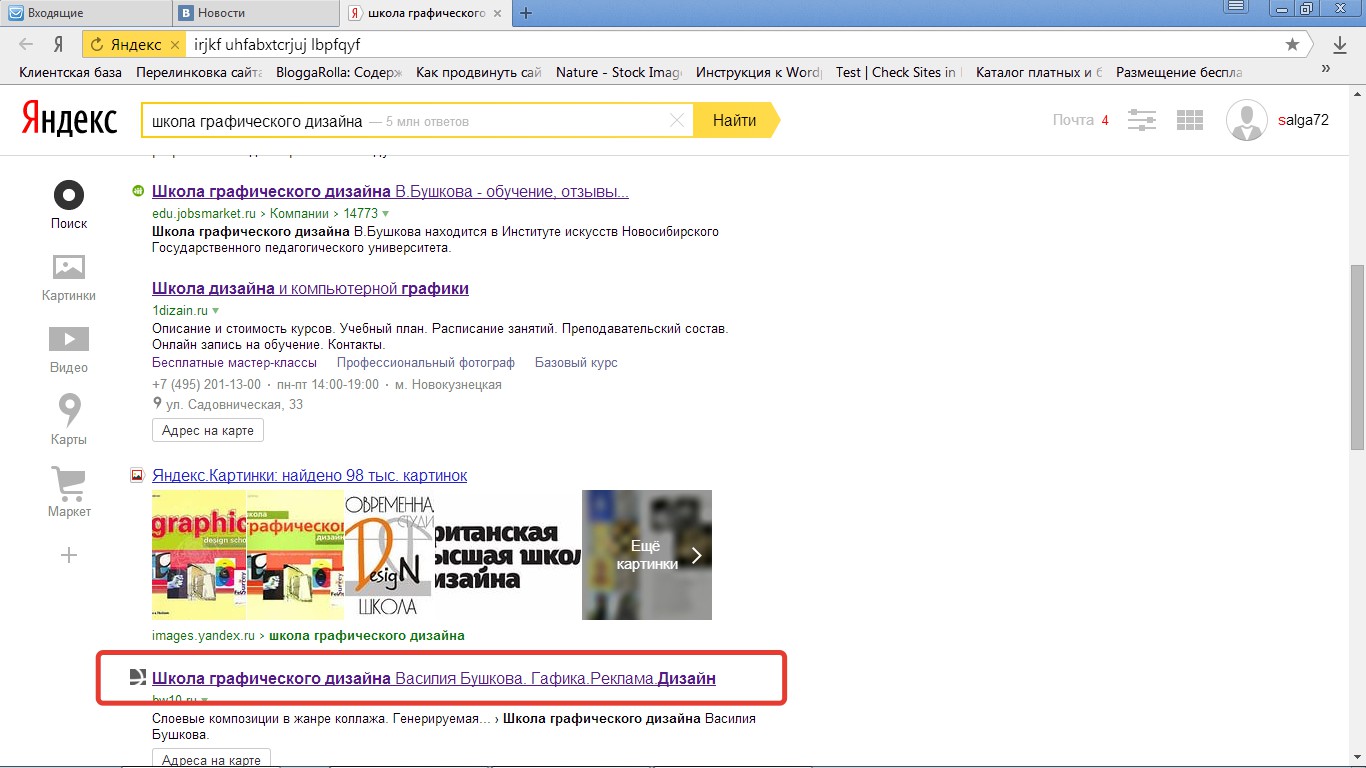
Task: Open the first graphic design school thumbnail
Action: (x=199, y=555)
